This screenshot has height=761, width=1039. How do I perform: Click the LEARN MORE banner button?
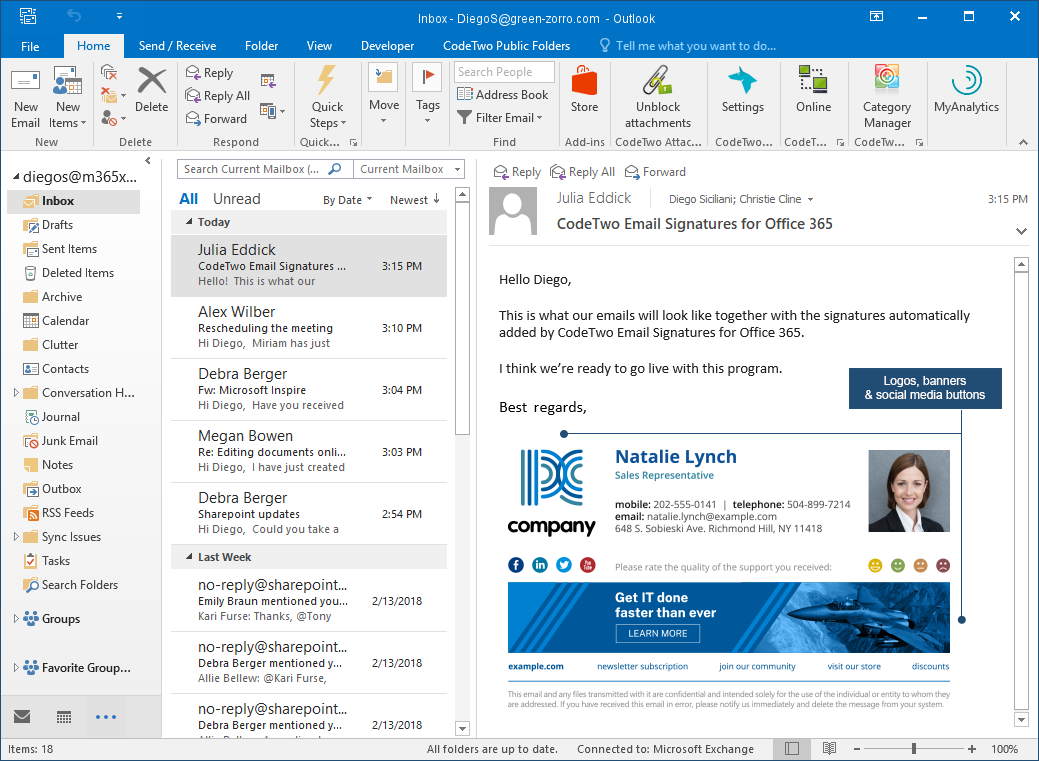tap(657, 634)
